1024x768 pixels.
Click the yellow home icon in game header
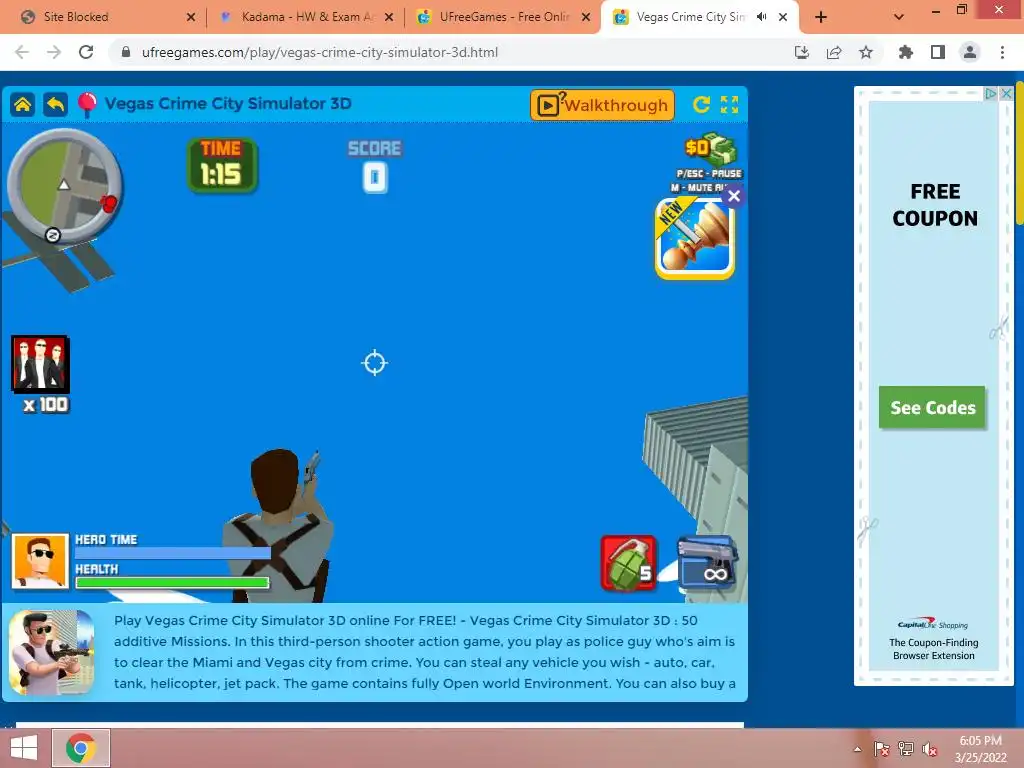[23, 104]
